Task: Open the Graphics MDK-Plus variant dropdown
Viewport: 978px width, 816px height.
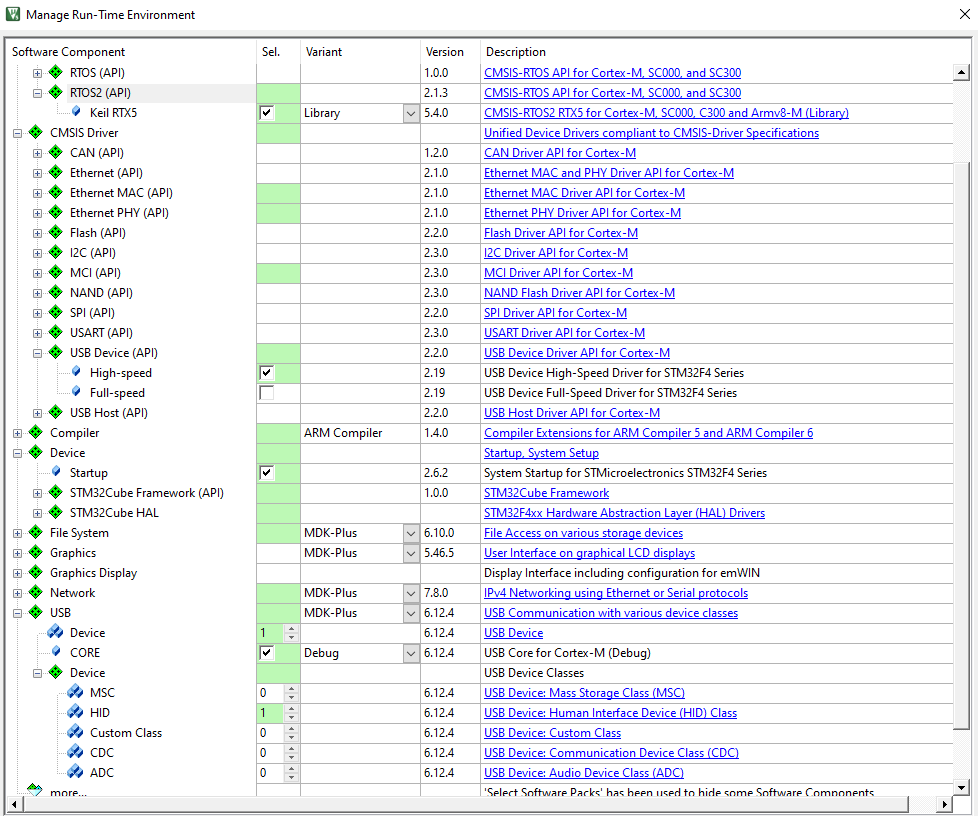Action: click(x=411, y=553)
